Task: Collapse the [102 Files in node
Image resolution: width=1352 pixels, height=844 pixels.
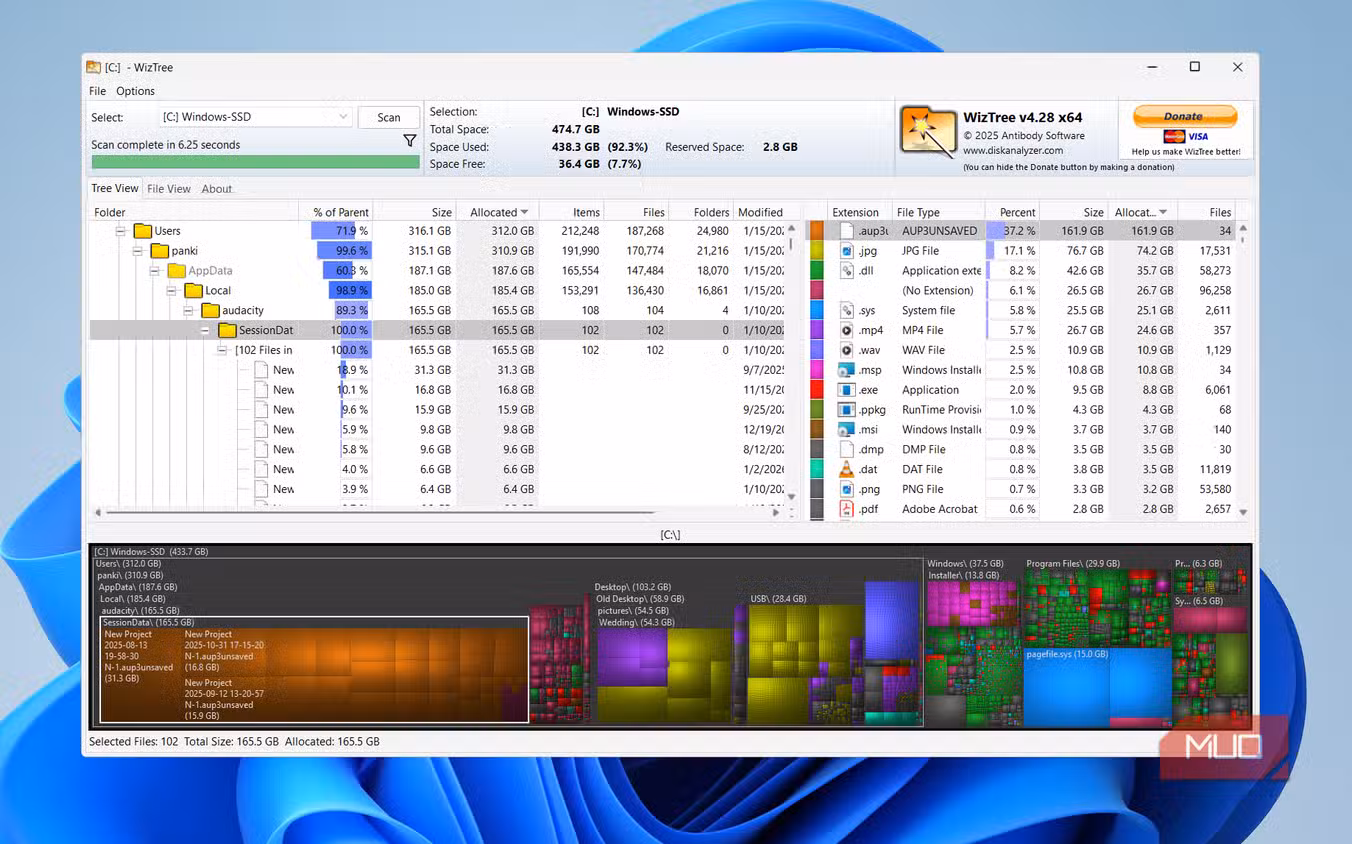Action: click(222, 350)
